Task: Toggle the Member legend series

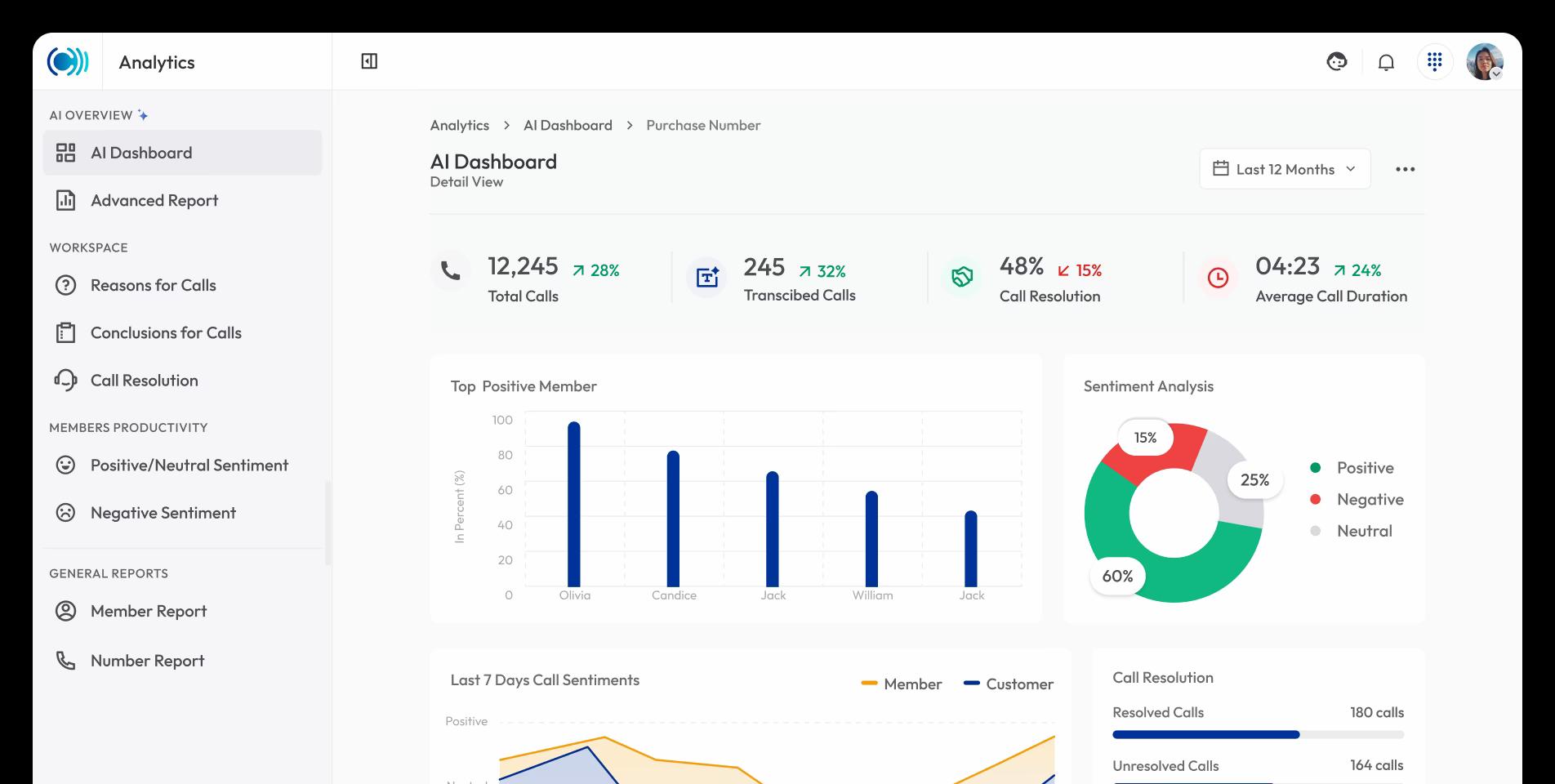Action: [902, 684]
